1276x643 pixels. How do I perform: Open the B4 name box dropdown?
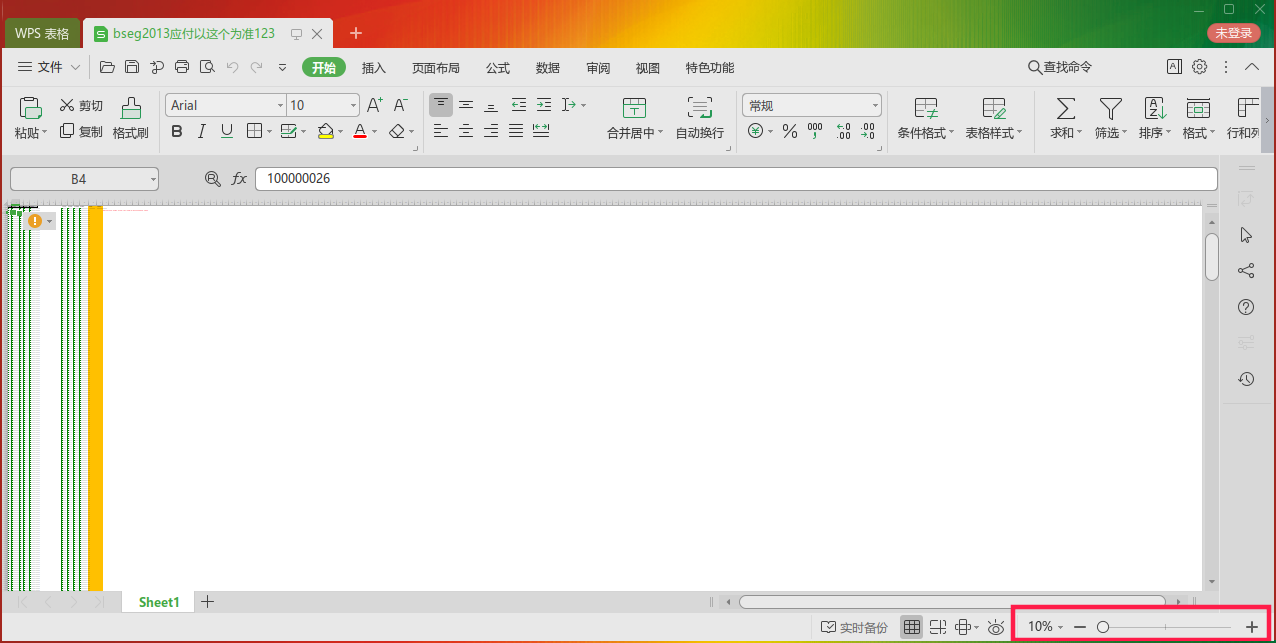click(x=153, y=179)
